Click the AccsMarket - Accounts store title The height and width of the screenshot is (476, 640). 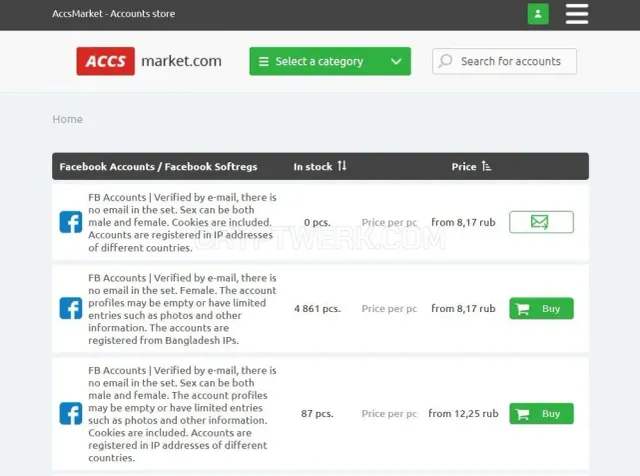coord(113,14)
